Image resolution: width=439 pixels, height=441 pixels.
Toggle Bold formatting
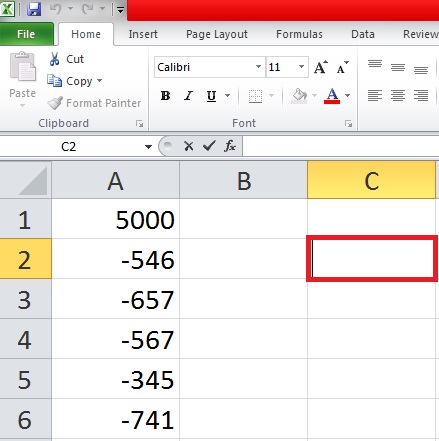pyautogui.click(x=165, y=96)
